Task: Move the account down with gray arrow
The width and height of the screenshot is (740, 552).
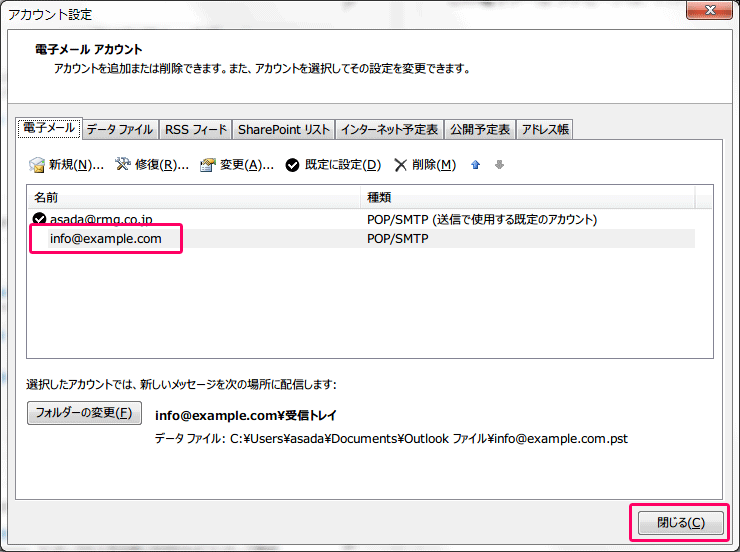Action: [499, 165]
